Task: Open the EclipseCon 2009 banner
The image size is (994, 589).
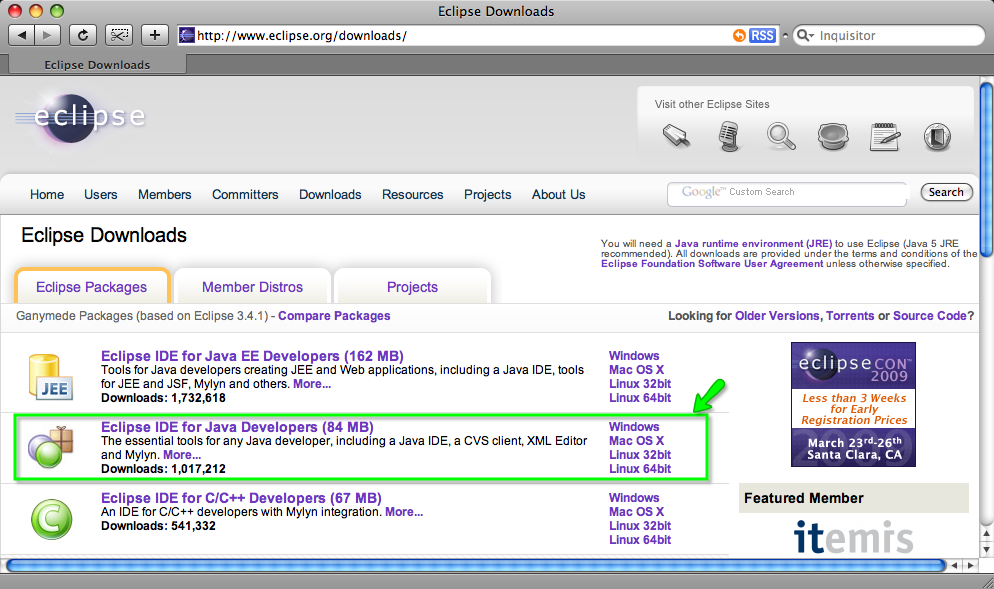Action: coord(853,405)
